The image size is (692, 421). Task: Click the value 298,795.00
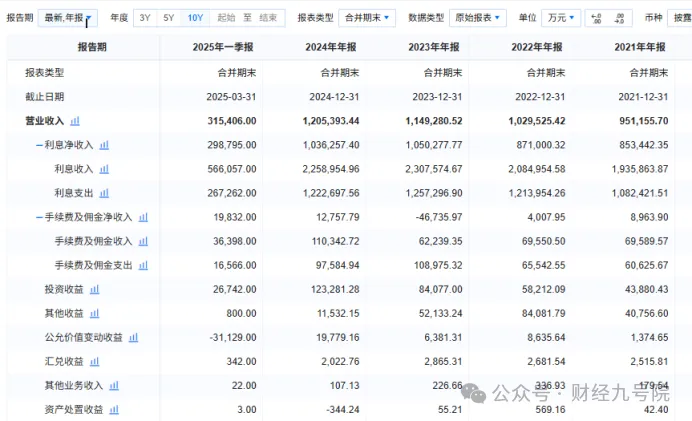coord(232,145)
